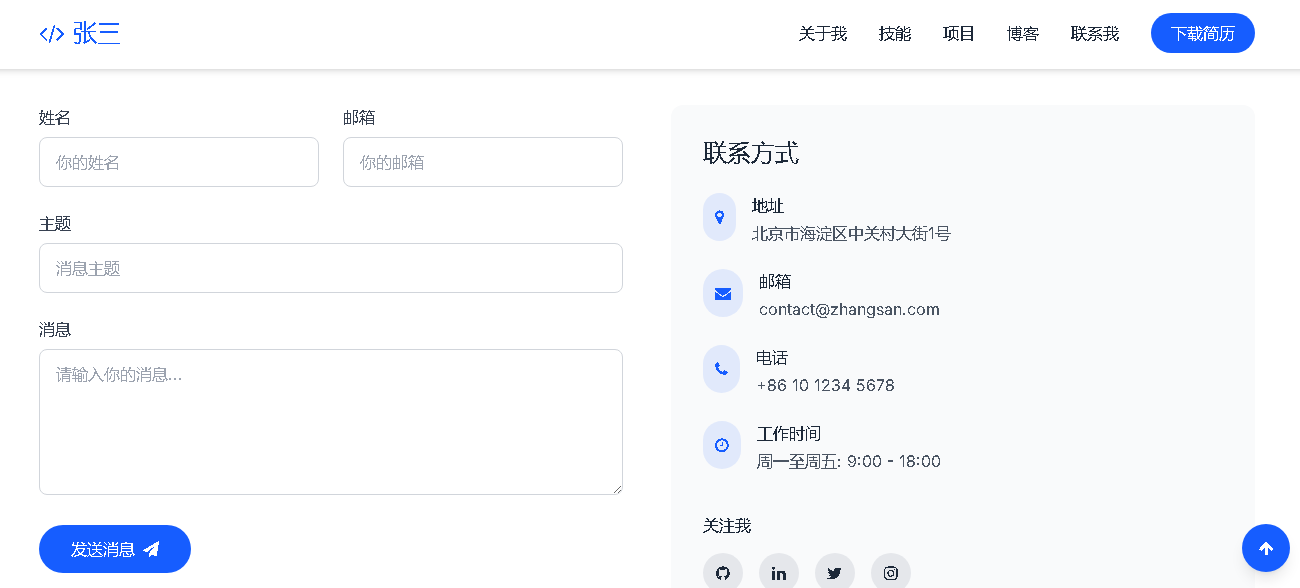Click the envelope email icon

coord(722,293)
